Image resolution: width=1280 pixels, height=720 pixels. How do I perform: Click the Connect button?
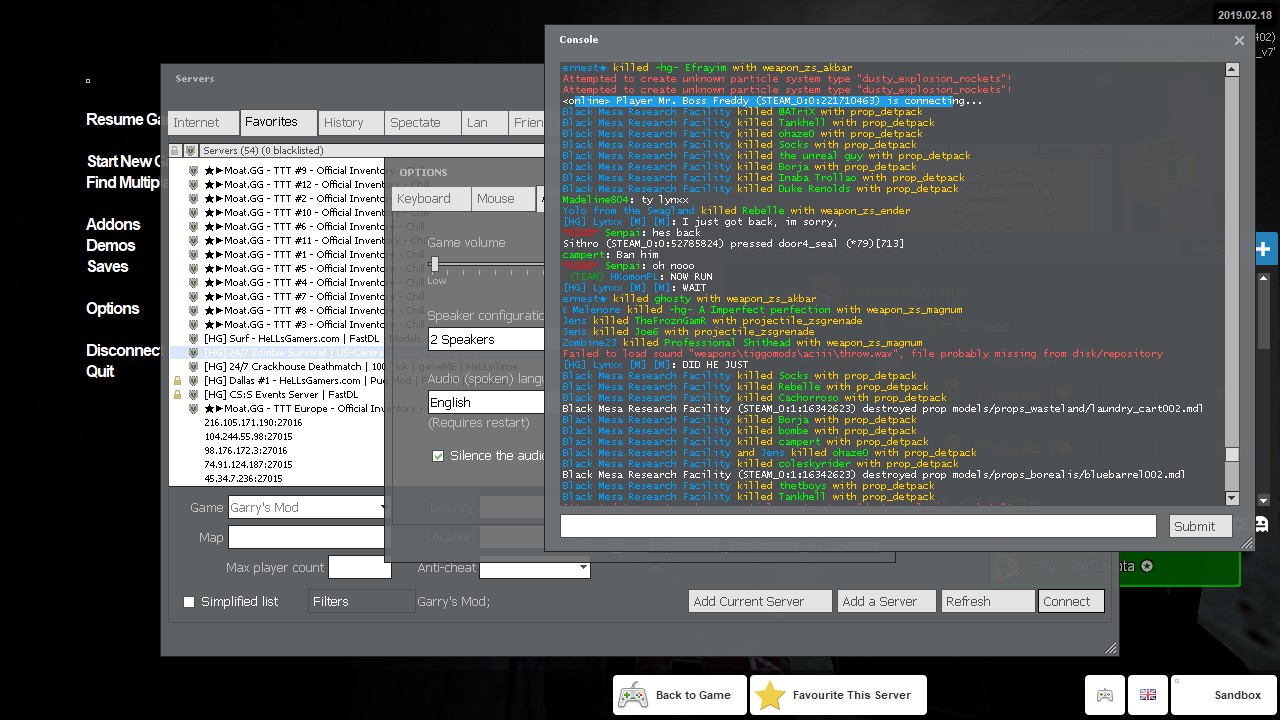coord(1072,601)
